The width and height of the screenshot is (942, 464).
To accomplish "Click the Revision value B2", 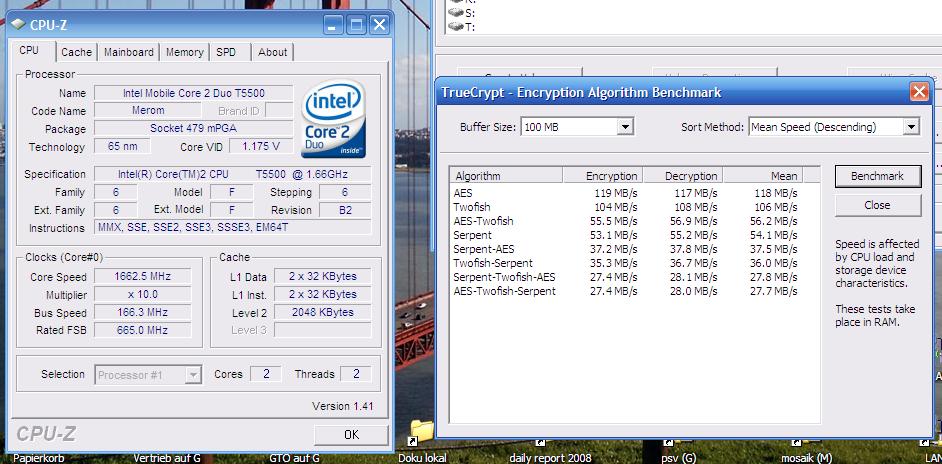I will (345, 210).
